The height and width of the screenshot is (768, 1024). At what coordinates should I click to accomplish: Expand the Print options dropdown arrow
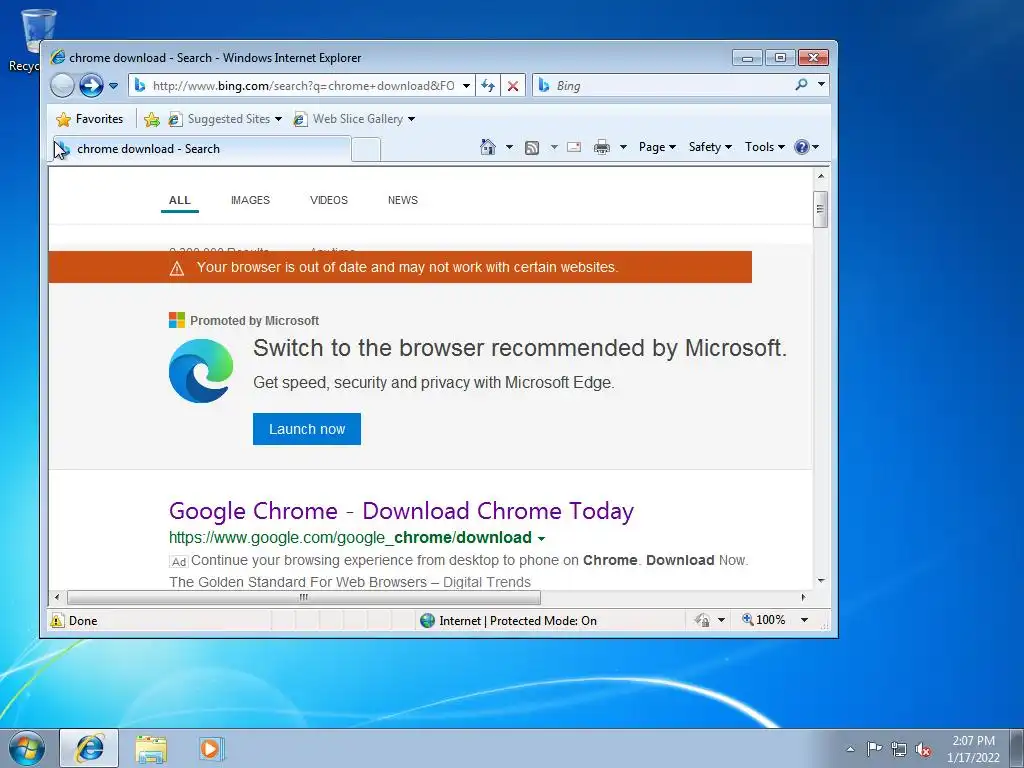click(x=623, y=147)
